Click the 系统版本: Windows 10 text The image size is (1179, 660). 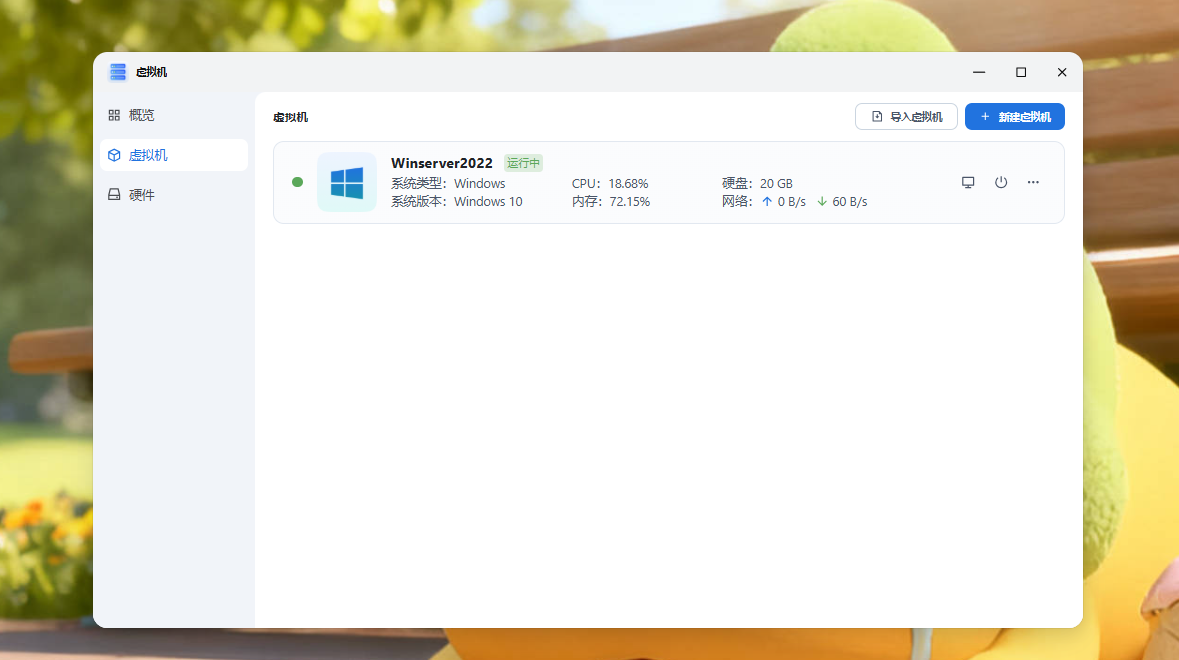pyautogui.click(x=456, y=201)
